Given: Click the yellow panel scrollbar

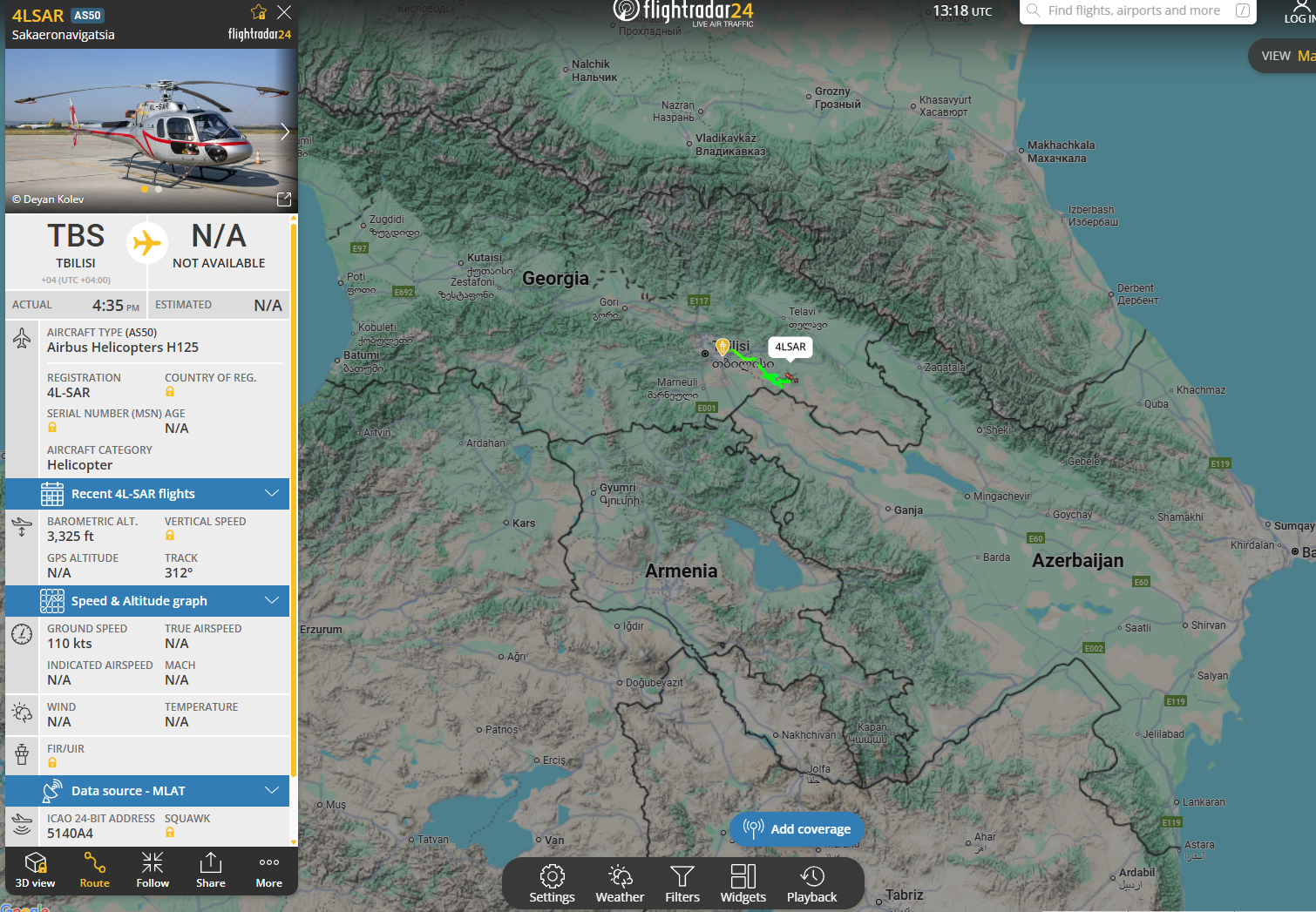Looking at the screenshot, I should coord(294,501).
